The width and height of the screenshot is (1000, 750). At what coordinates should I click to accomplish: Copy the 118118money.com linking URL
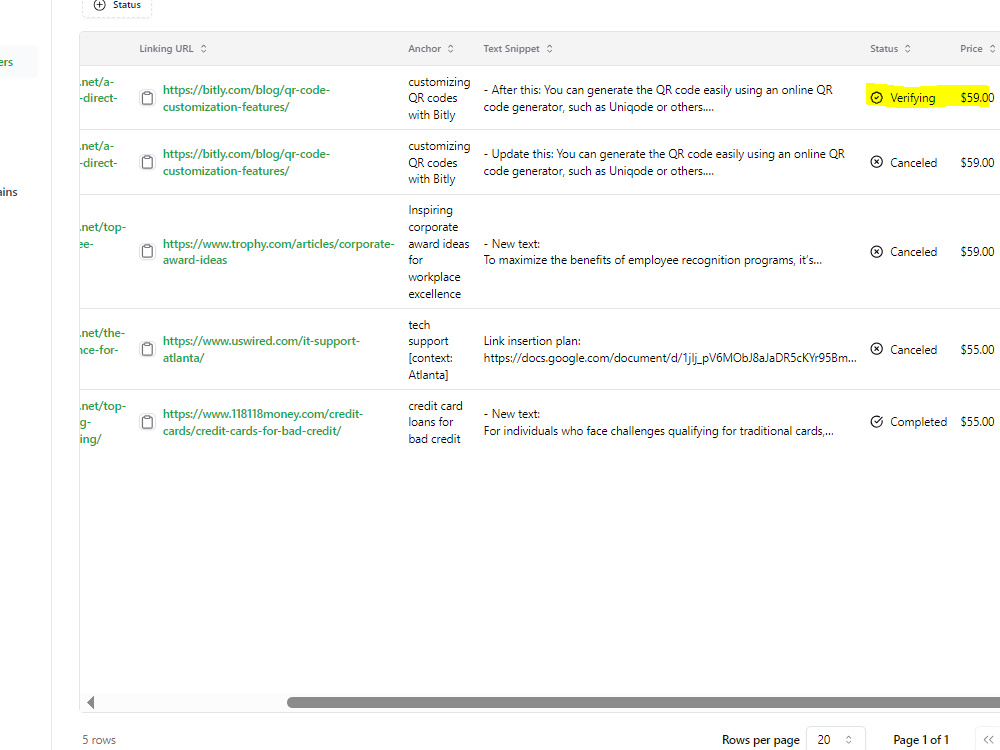(147, 422)
